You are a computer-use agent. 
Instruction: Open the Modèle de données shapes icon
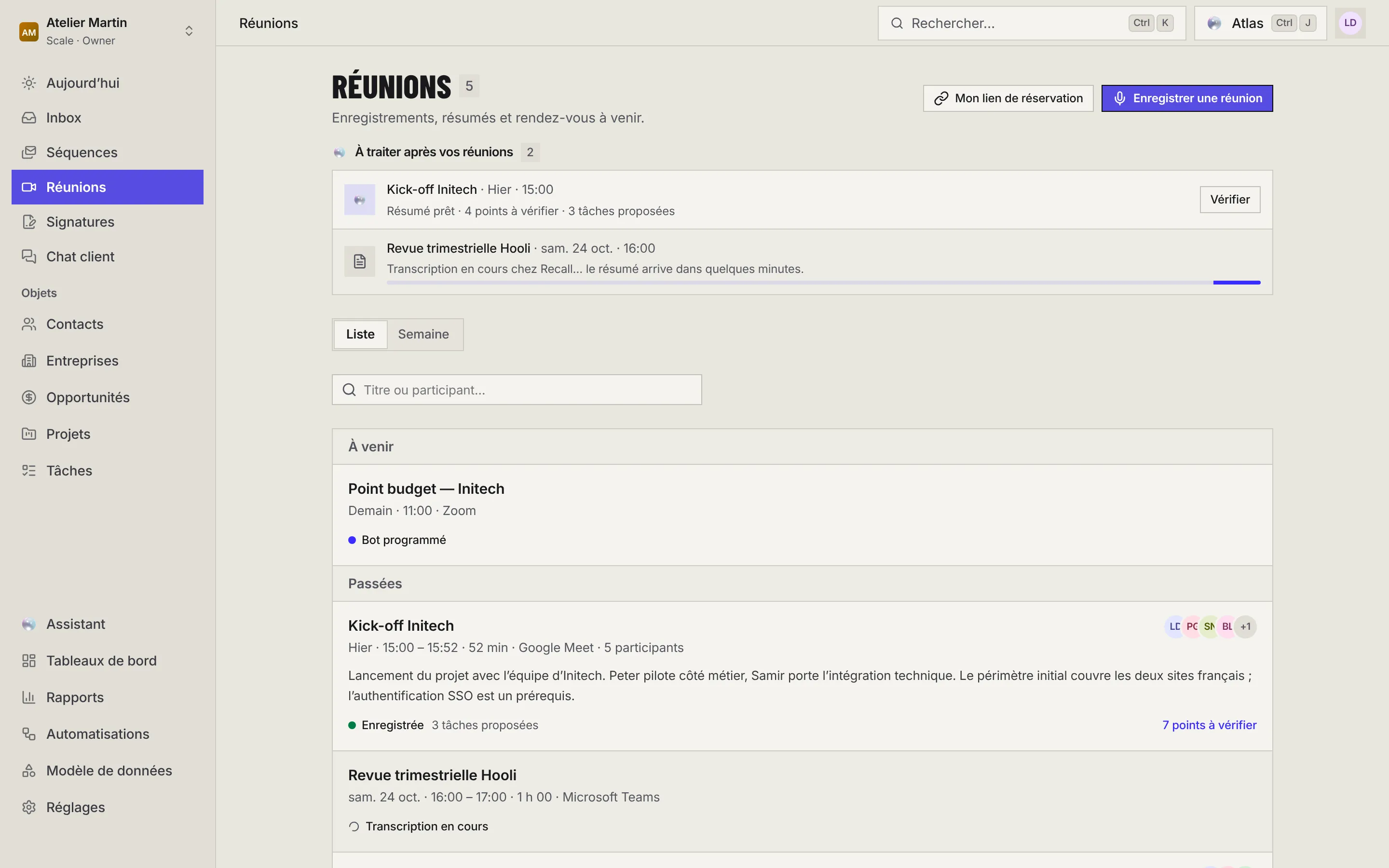29,771
